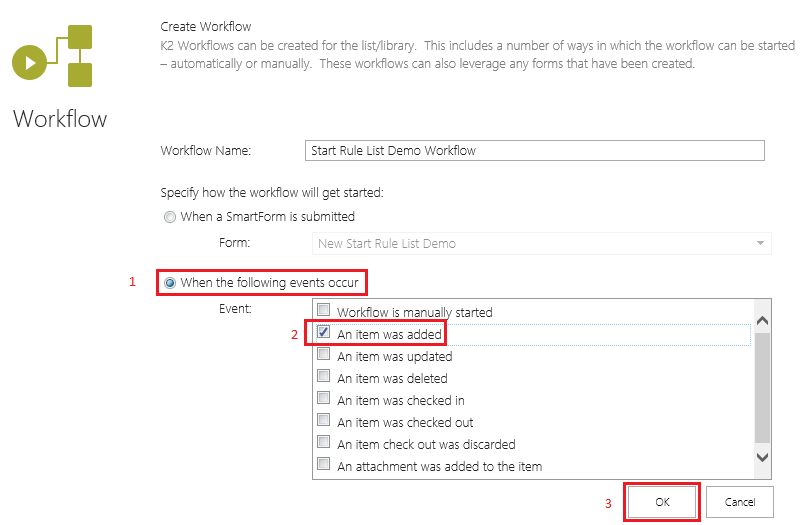Viewport: 801px width, 525px height.
Task: Uncheck 'An item was added' checkbox
Action: point(324,333)
